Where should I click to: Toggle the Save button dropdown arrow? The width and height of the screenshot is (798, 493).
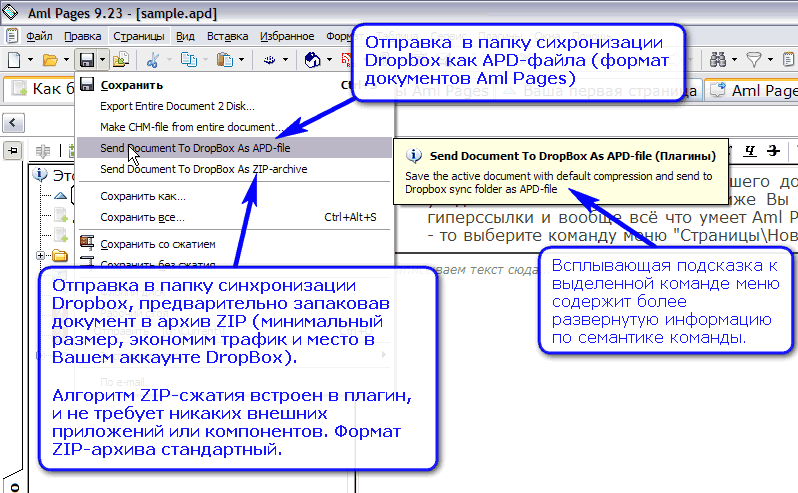[102, 60]
